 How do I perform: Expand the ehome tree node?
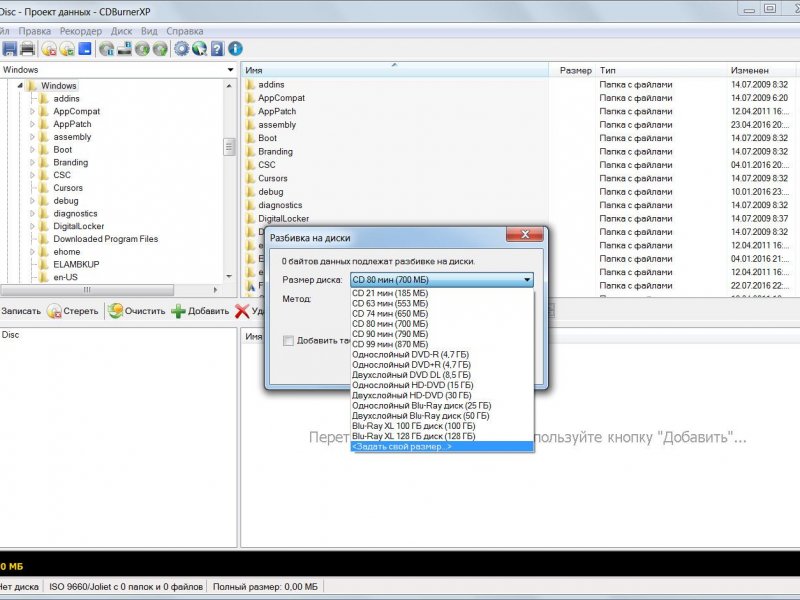click(x=32, y=252)
